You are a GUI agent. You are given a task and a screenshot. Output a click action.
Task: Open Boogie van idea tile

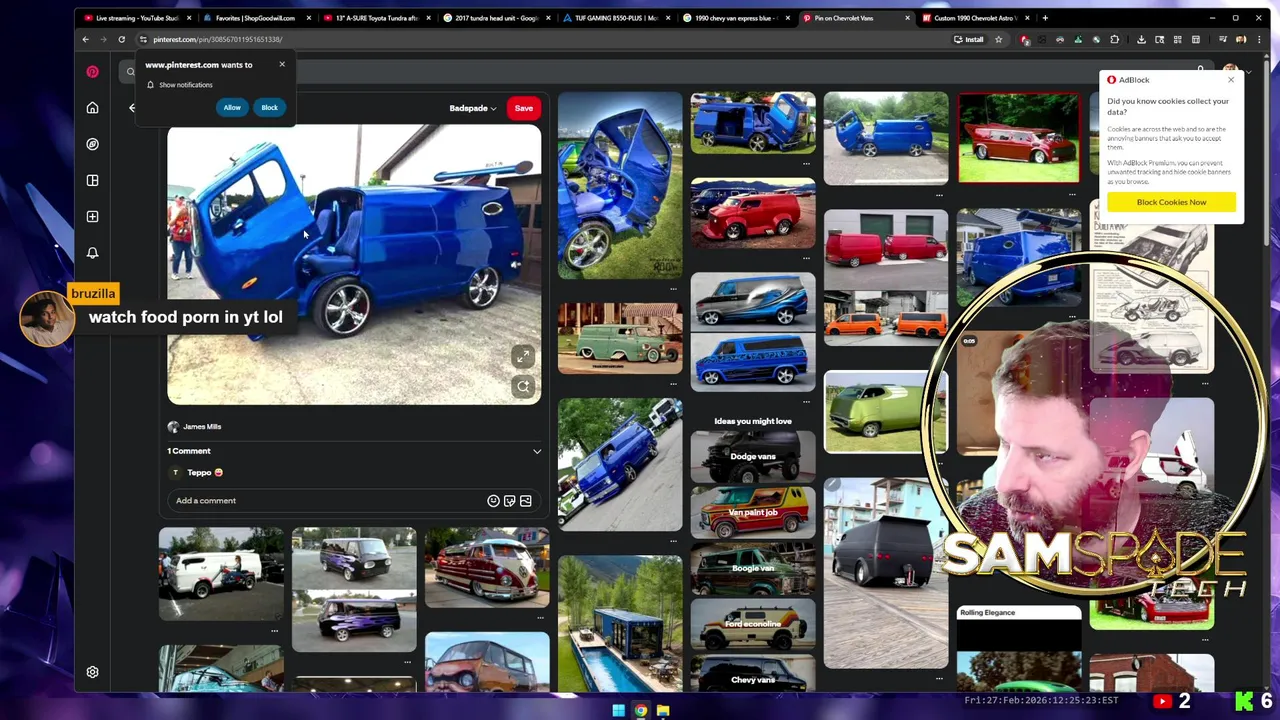(x=753, y=568)
